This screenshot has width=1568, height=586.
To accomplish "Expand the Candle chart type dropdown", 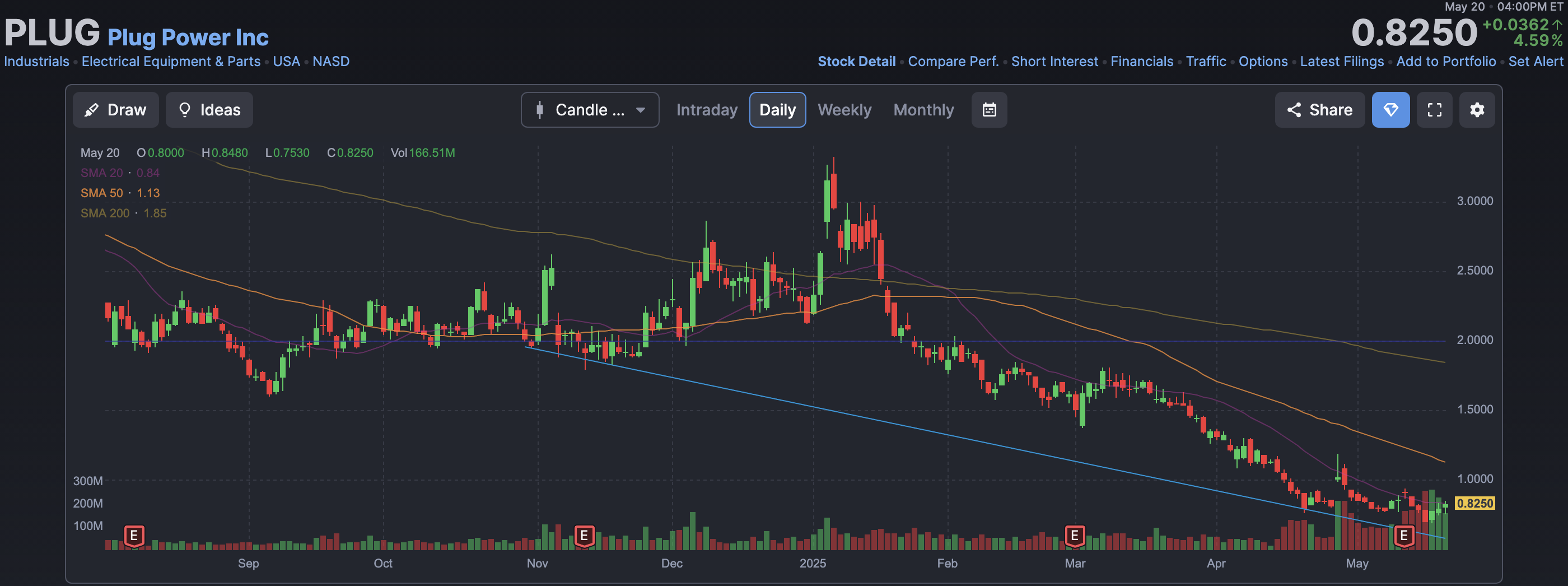I will (590, 110).
